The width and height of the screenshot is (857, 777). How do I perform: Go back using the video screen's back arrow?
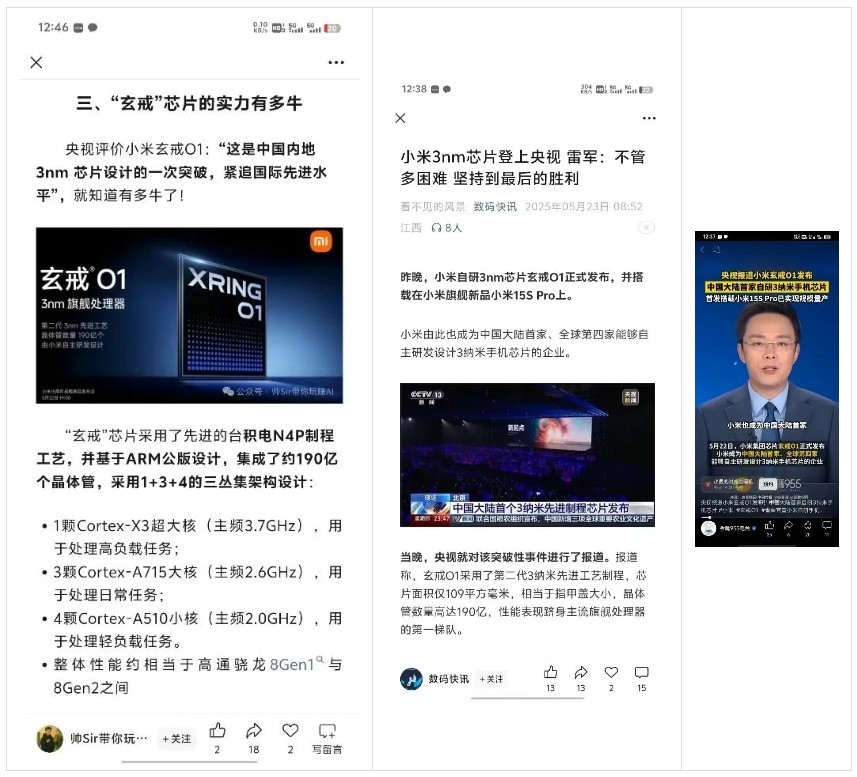(x=703, y=250)
